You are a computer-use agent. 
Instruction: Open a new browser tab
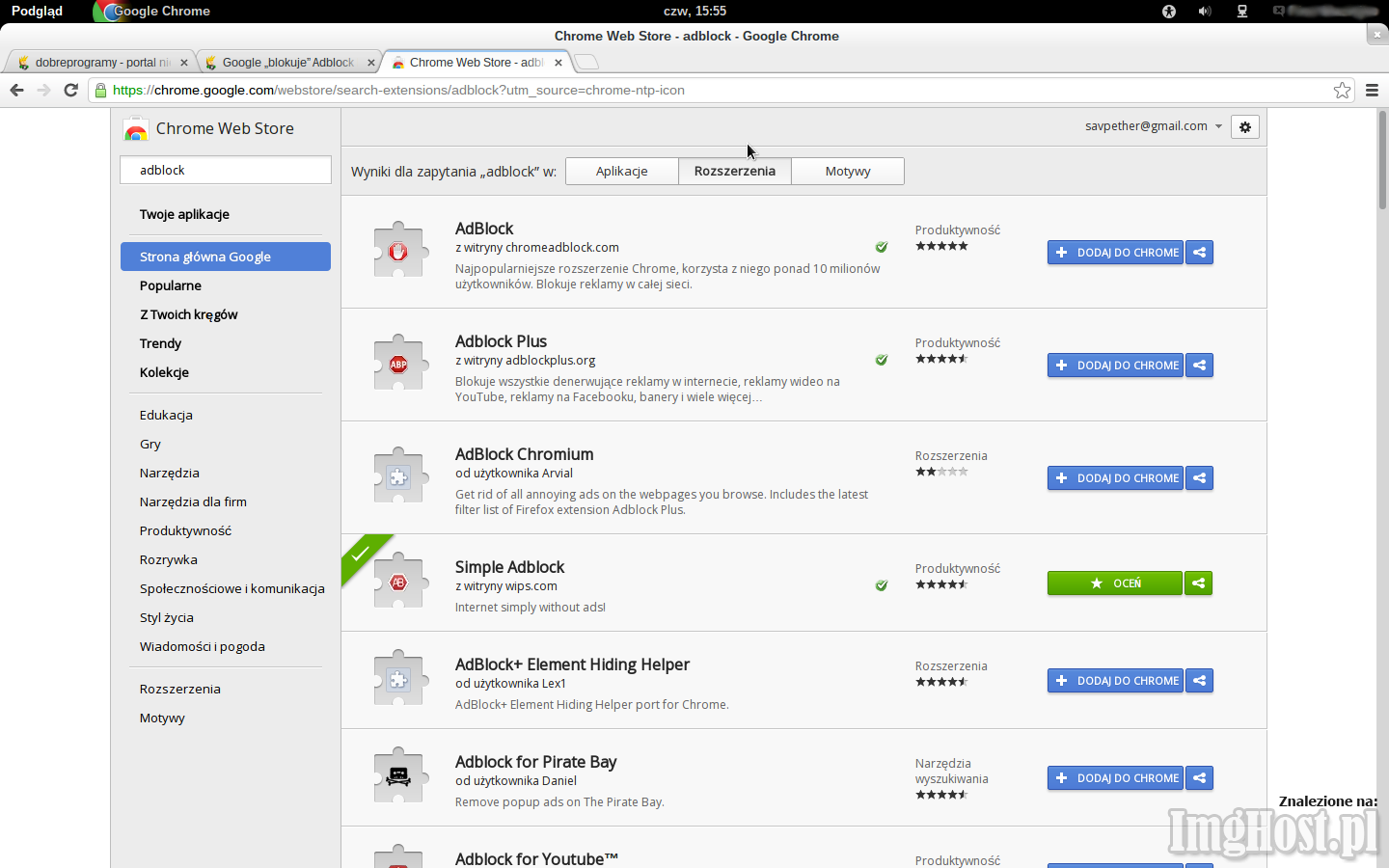pyautogui.click(x=586, y=63)
